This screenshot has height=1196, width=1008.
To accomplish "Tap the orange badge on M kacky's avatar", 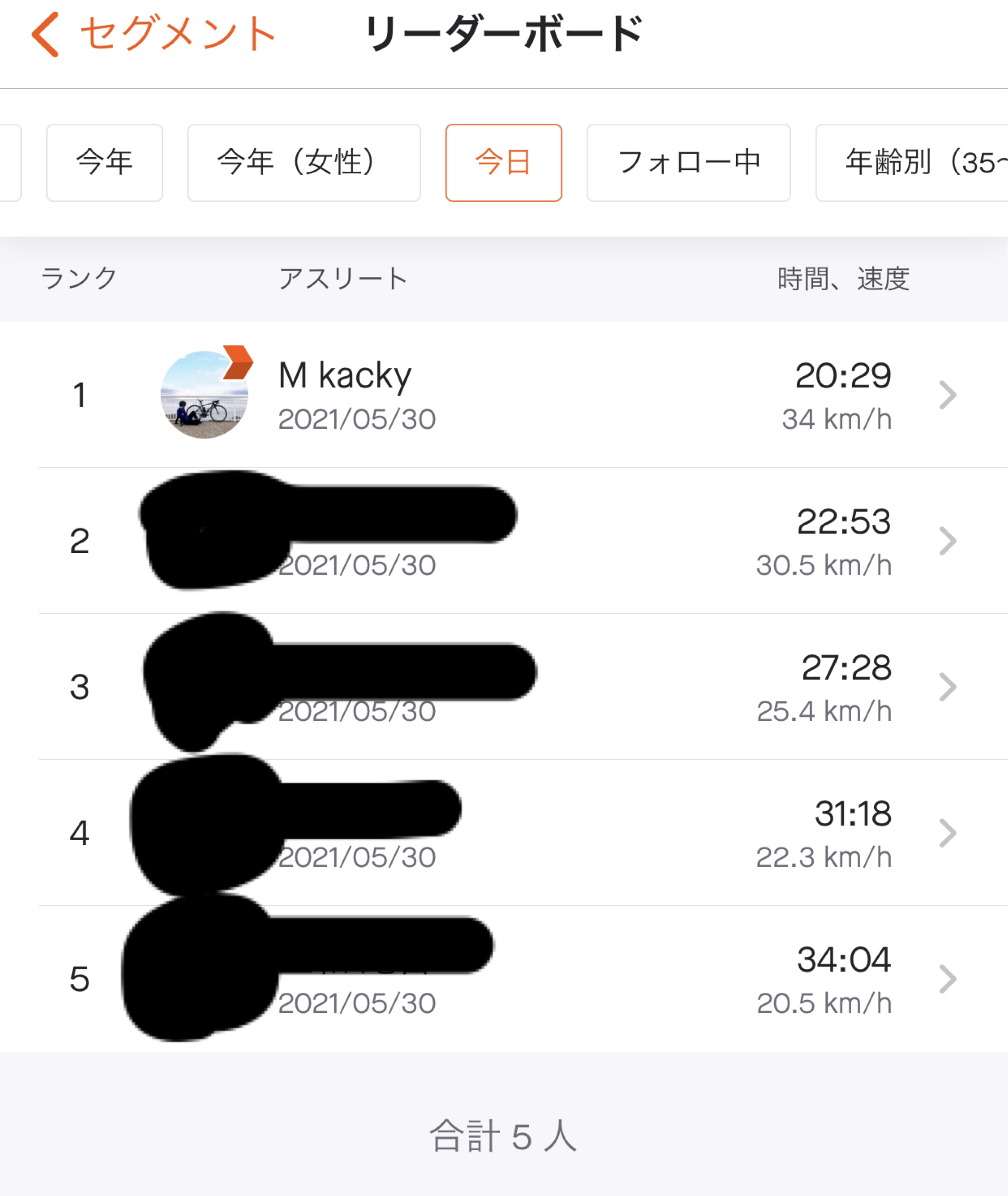I will point(237,363).
